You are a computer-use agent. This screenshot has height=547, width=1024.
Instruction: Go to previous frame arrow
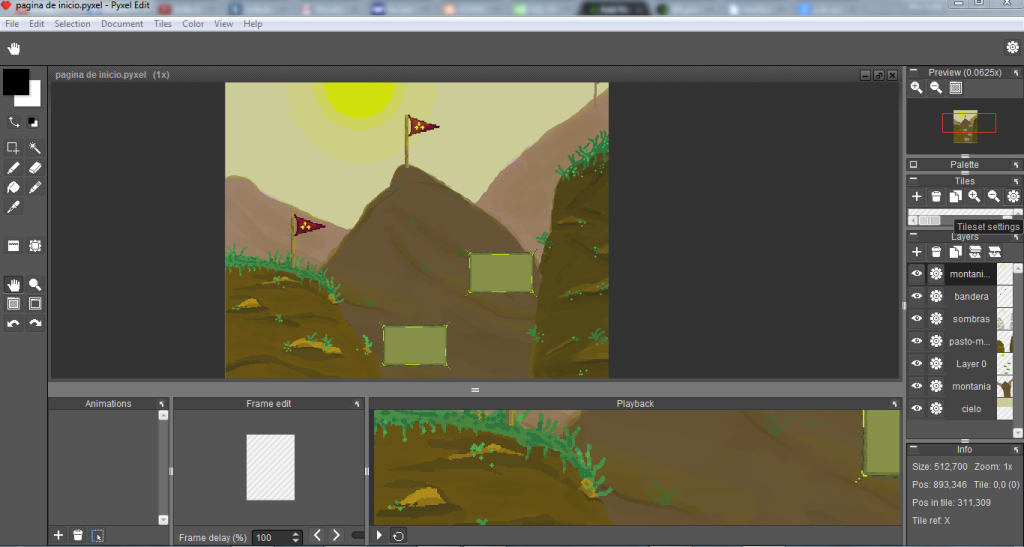317,535
